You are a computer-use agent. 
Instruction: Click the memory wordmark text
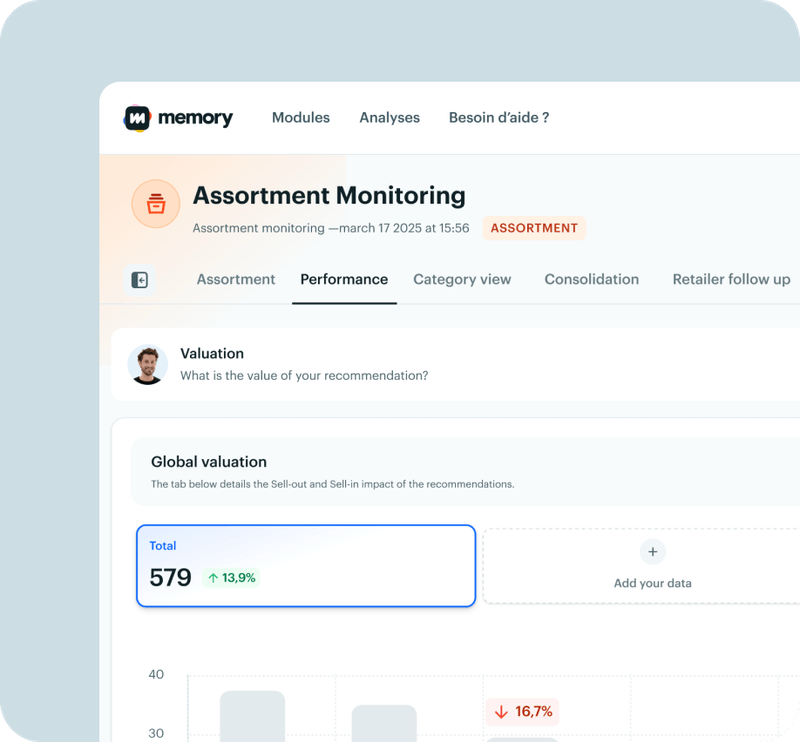point(194,118)
